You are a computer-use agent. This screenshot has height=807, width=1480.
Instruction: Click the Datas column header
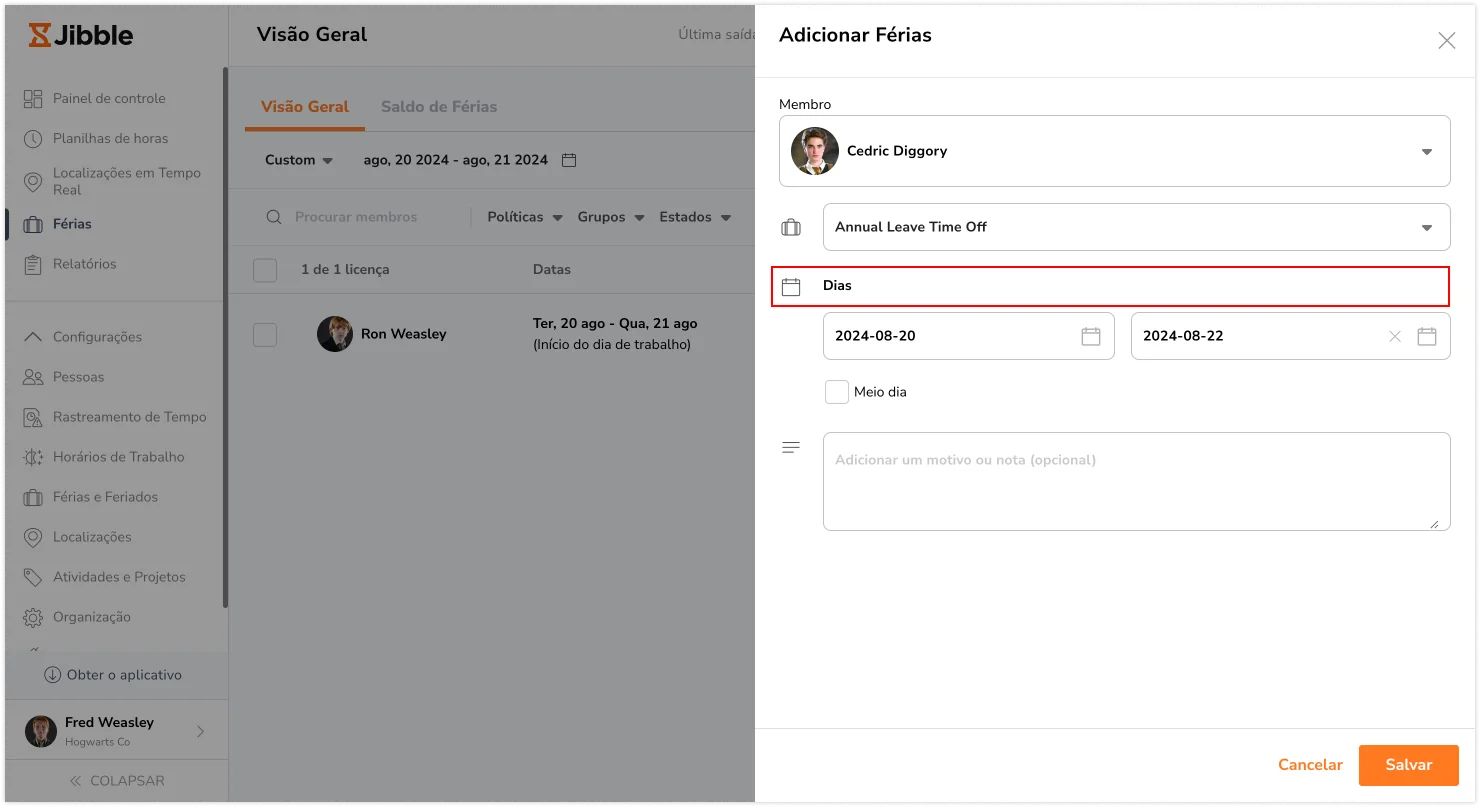[552, 270]
